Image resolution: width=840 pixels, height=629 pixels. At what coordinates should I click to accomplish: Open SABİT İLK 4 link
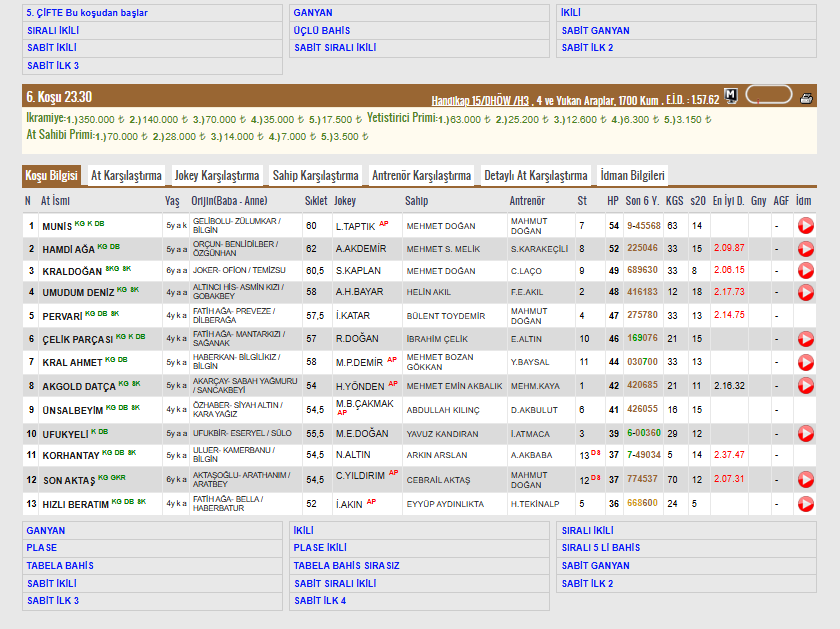[x=320, y=601]
